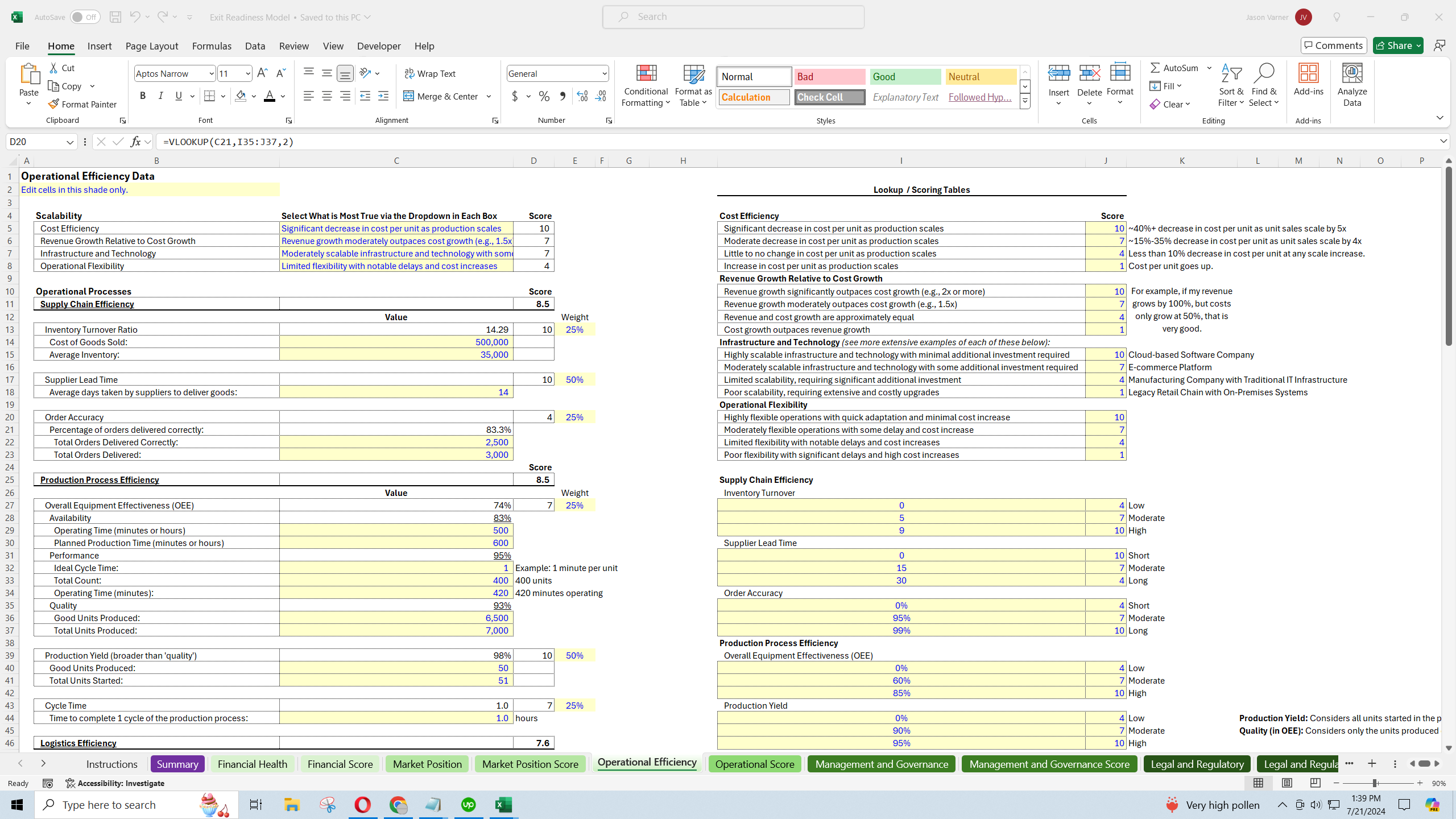Click the Accounting Number Format dollar icon
1456x819 pixels.
tap(515, 96)
